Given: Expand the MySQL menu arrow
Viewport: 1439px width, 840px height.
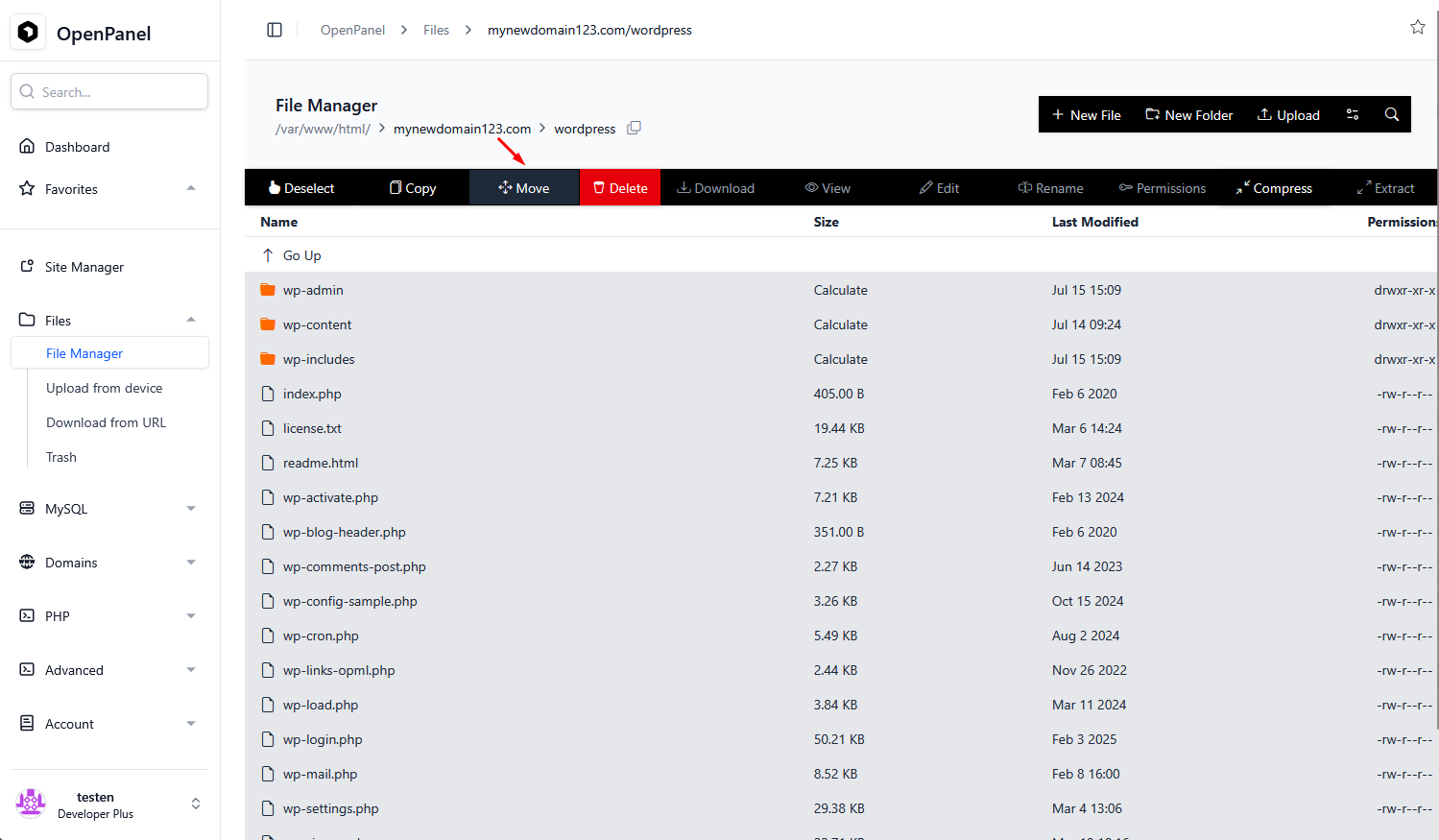Looking at the screenshot, I should [191, 509].
